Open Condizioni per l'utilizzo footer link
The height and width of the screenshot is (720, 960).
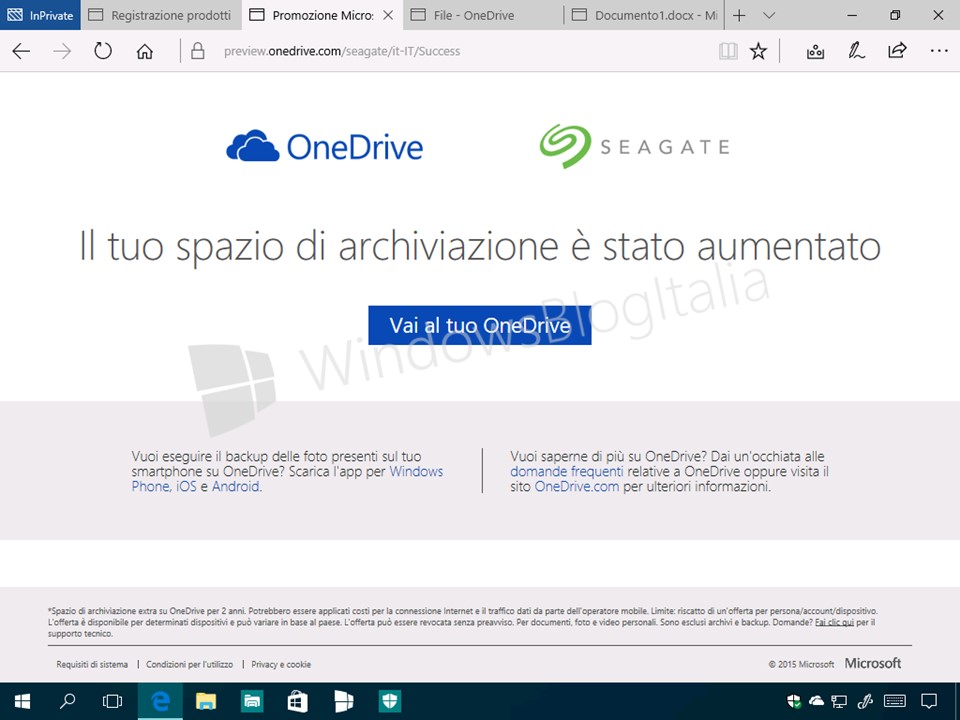pyautogui.click(x=189, y=664)
